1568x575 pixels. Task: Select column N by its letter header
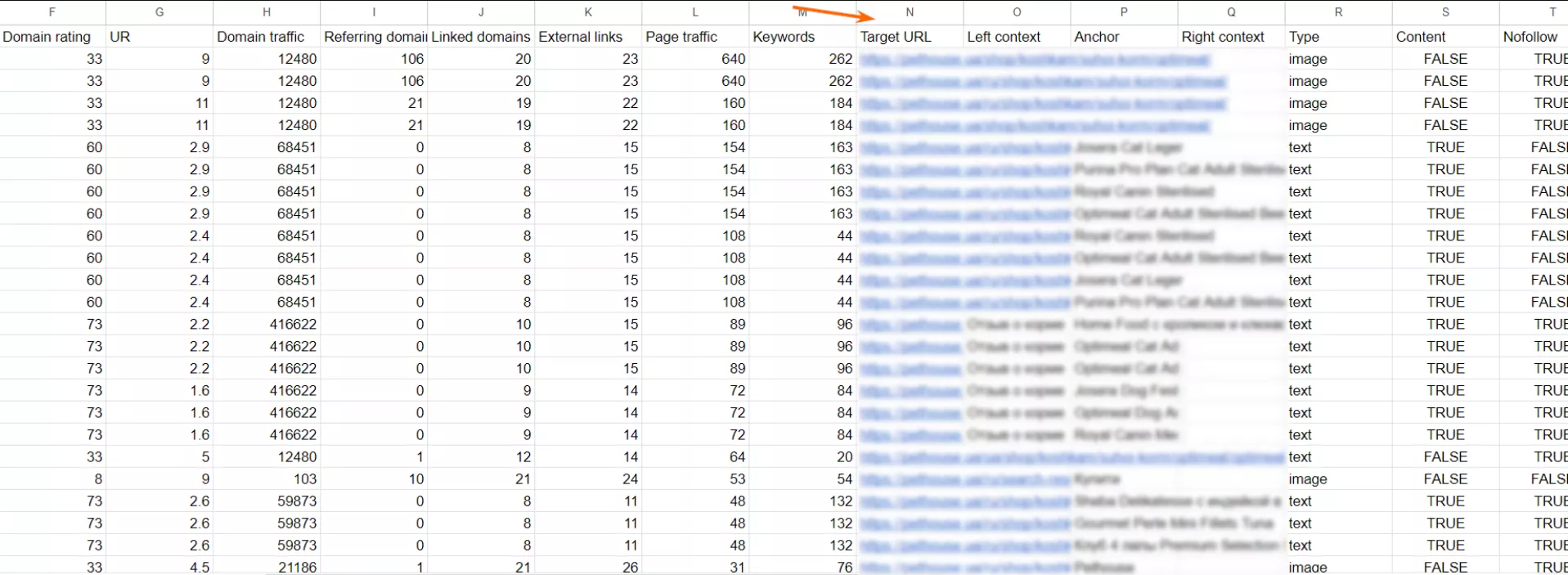click(x=910, y=12)
